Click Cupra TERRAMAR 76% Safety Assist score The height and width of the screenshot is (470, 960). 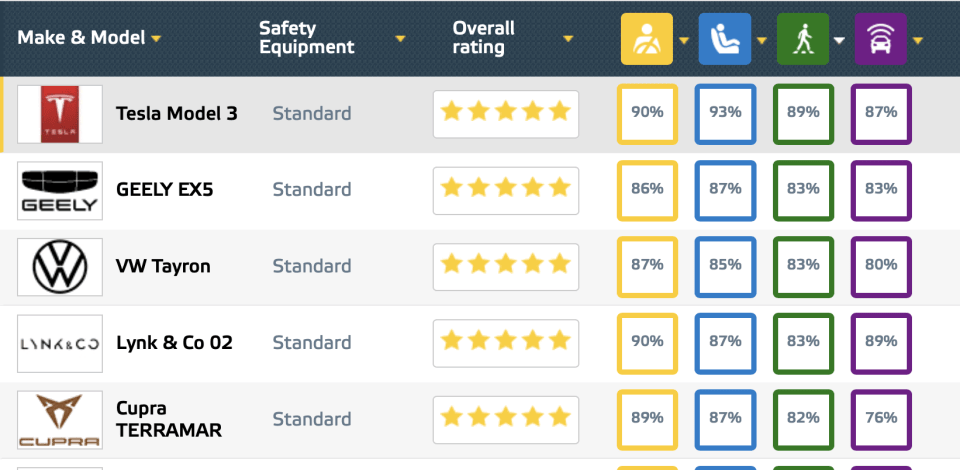tap(881, 418)
